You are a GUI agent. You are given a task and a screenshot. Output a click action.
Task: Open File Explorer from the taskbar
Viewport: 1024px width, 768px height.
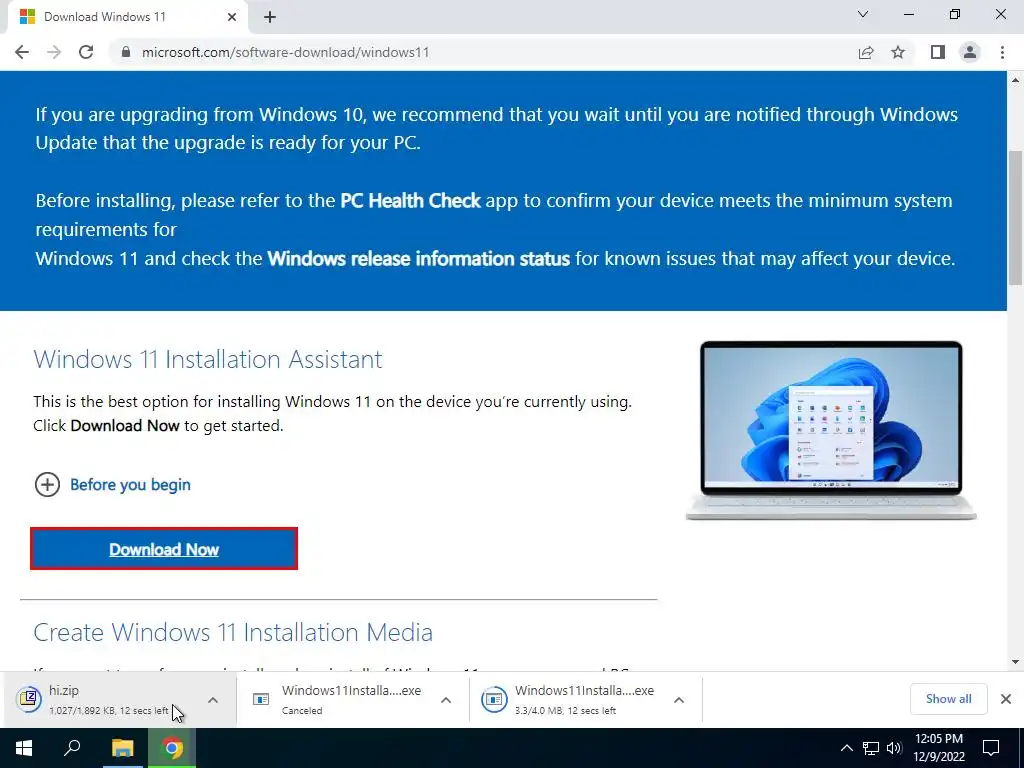[122, 748]
